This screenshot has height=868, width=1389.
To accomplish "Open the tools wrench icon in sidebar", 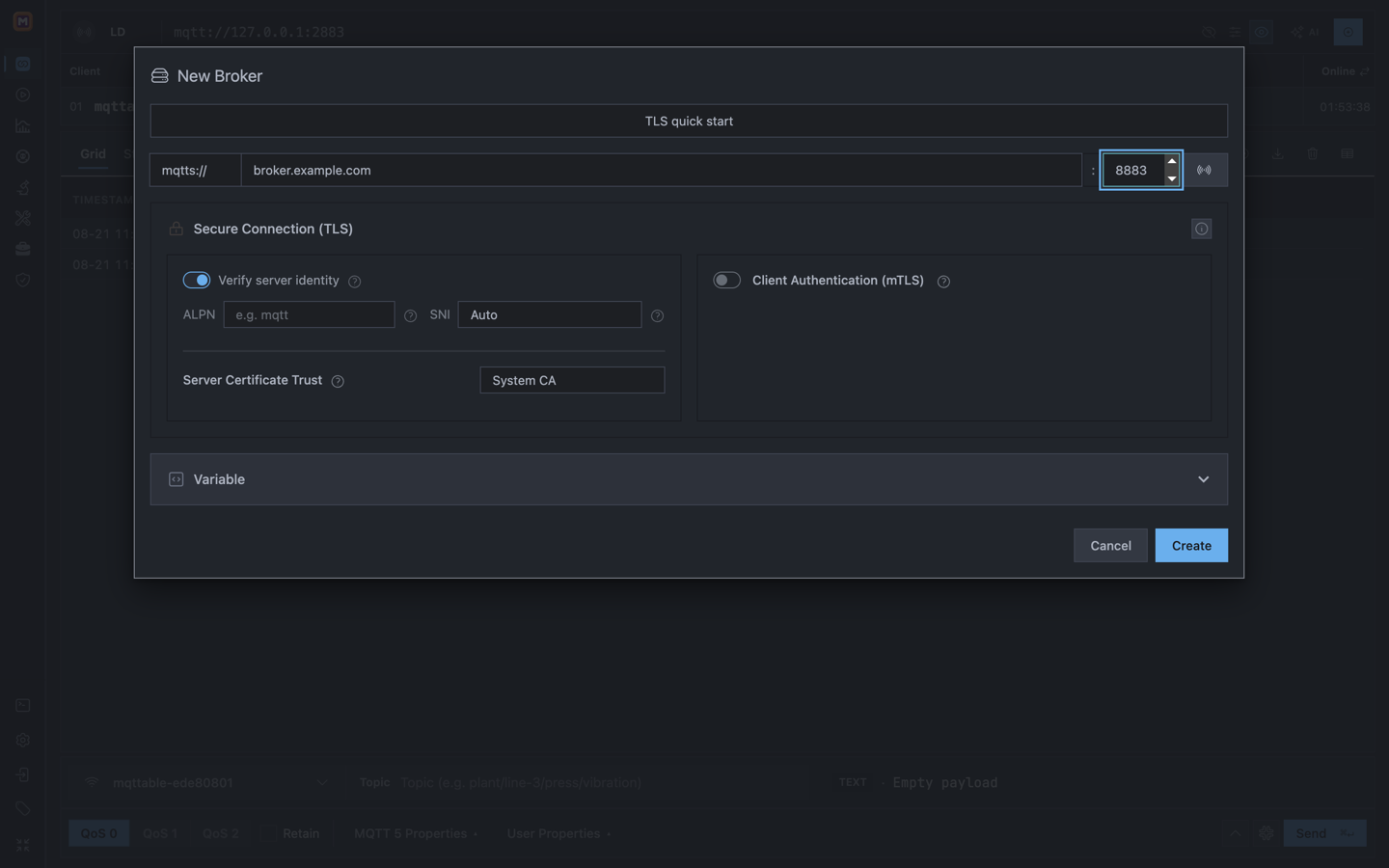I will [22, 218].
